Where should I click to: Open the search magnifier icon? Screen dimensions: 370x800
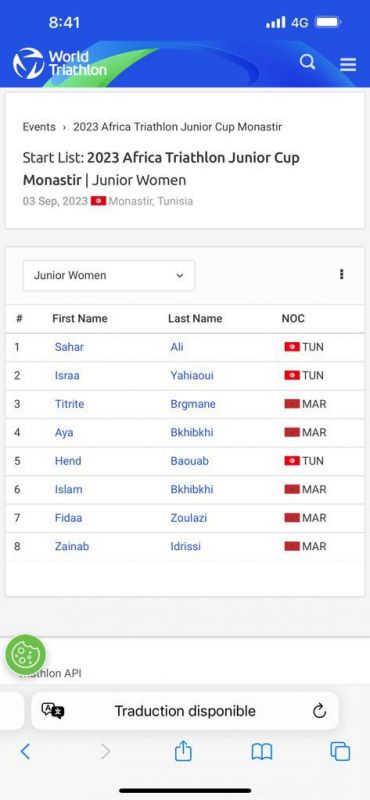[307, 63]
